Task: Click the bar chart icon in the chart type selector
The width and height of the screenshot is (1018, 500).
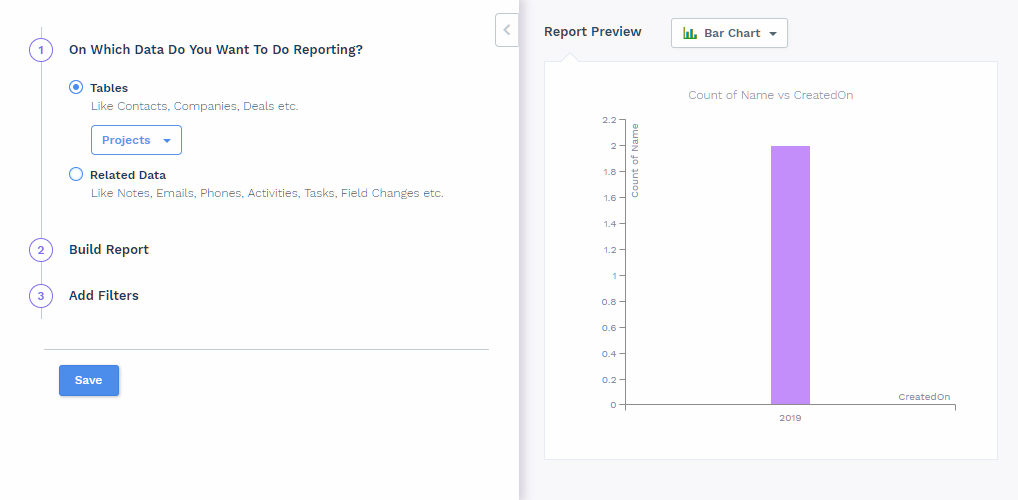Action: coord(690,33)
